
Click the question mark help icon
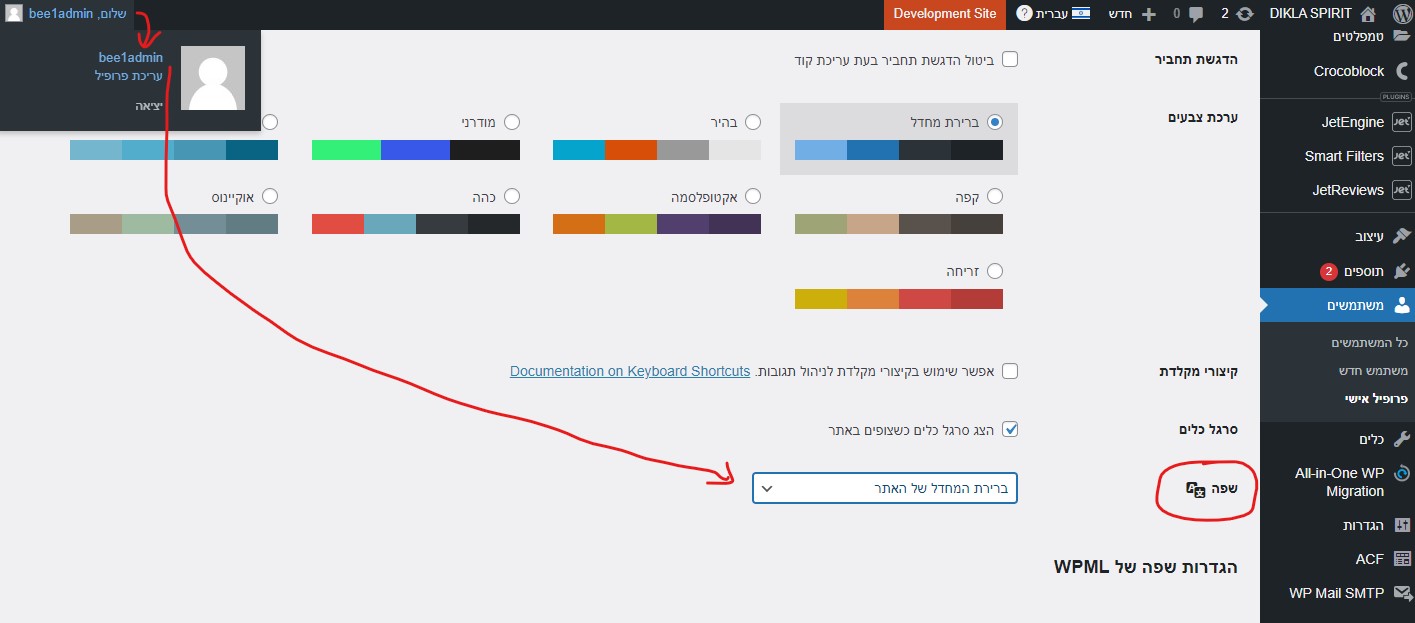coord(1025,14)
